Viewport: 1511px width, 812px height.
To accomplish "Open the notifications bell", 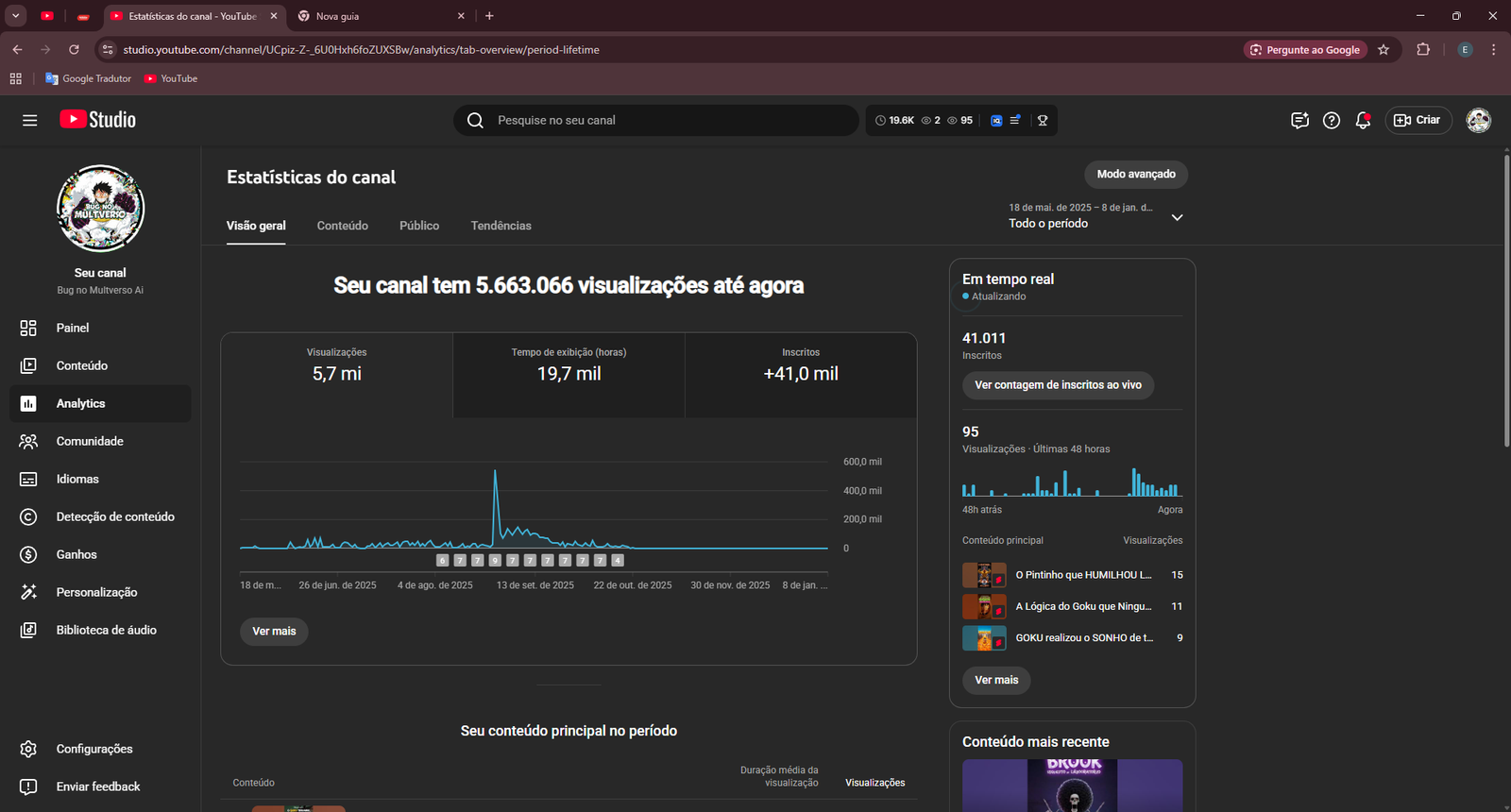I will (x=1362, y=120).
